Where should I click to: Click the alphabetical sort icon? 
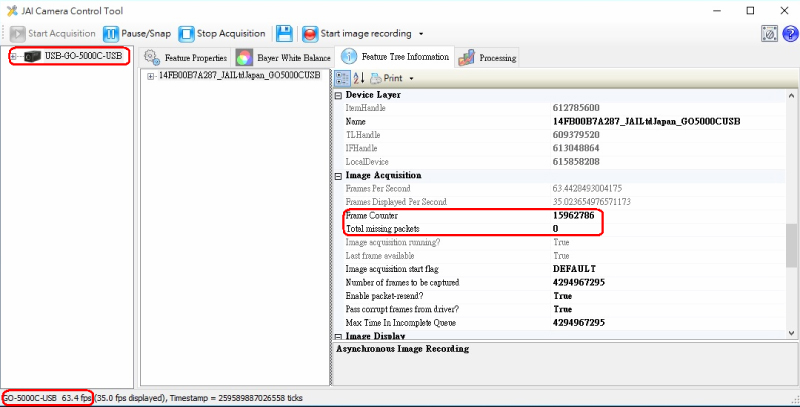[359, 78]
